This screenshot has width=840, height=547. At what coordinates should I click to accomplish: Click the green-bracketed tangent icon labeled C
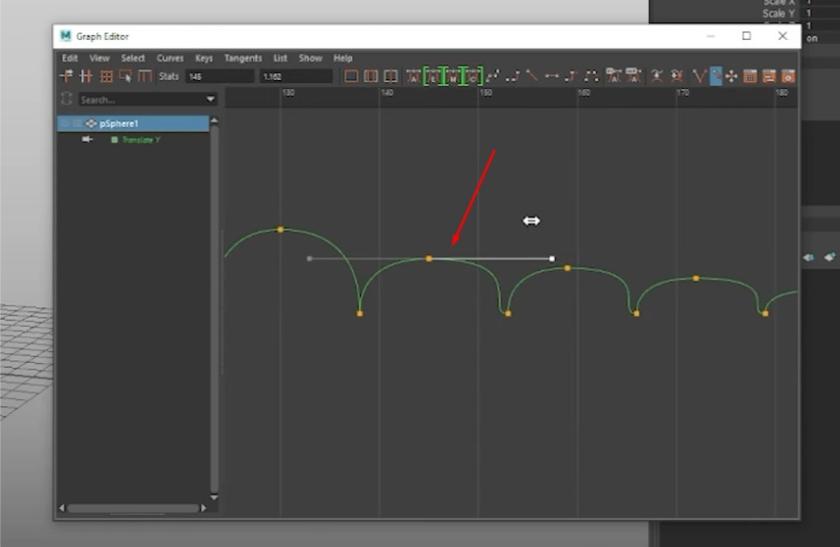(x=473, y=76)
